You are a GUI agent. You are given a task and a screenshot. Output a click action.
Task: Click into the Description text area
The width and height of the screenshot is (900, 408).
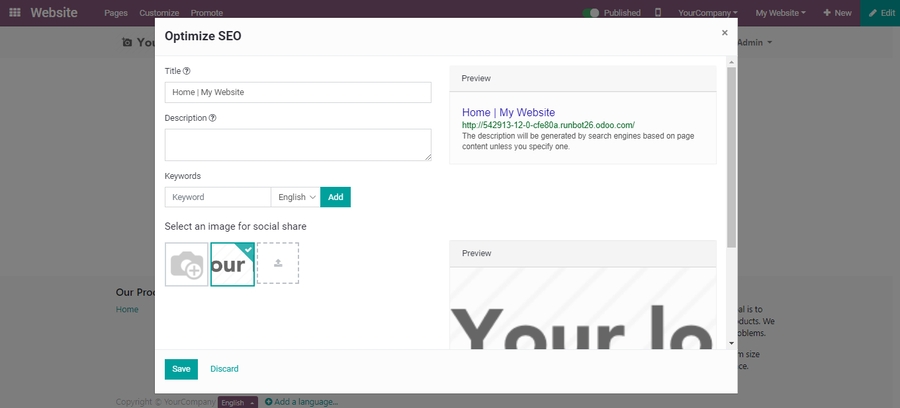[x=298, y=145]
